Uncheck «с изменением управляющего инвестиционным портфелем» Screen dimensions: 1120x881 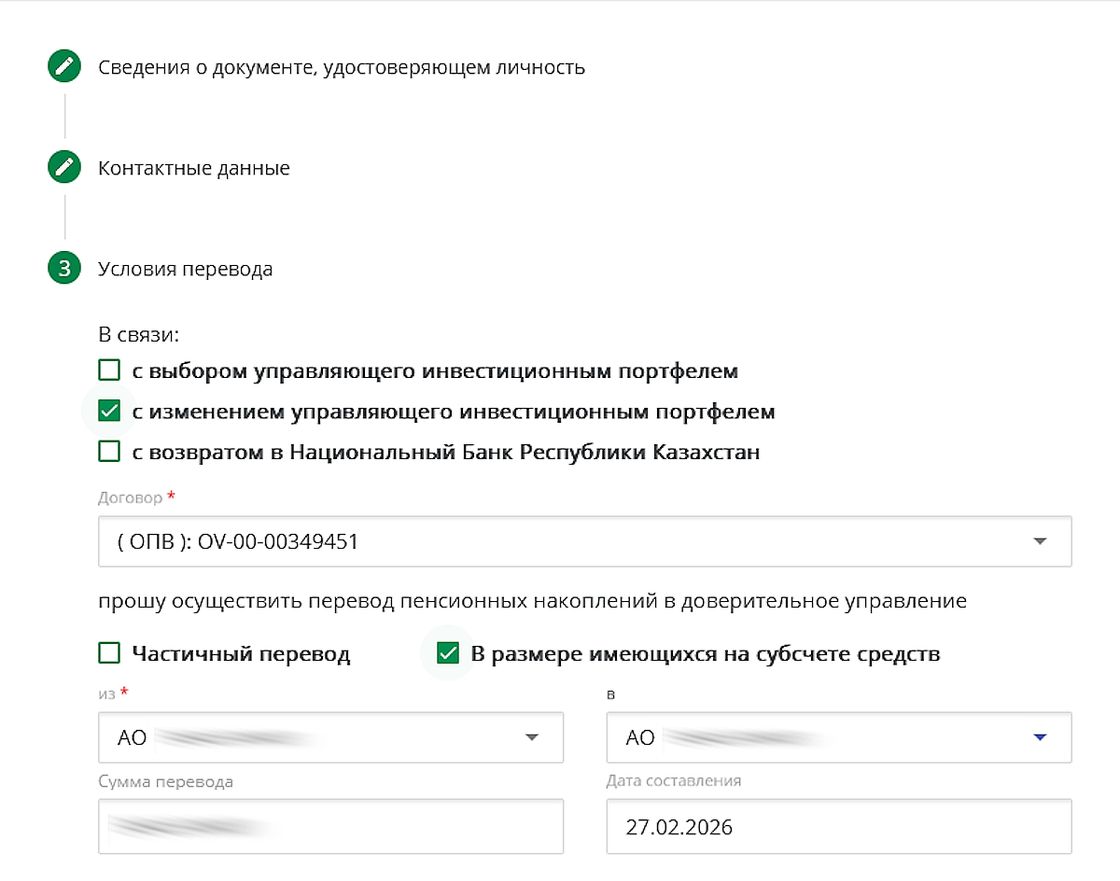109,411
